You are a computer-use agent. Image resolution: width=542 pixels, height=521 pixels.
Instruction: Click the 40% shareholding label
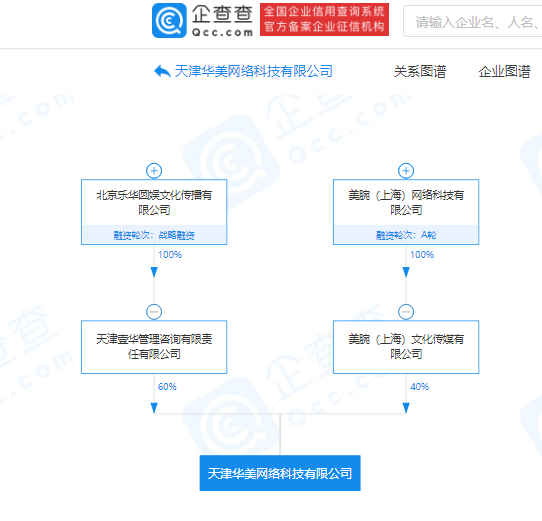420,387
